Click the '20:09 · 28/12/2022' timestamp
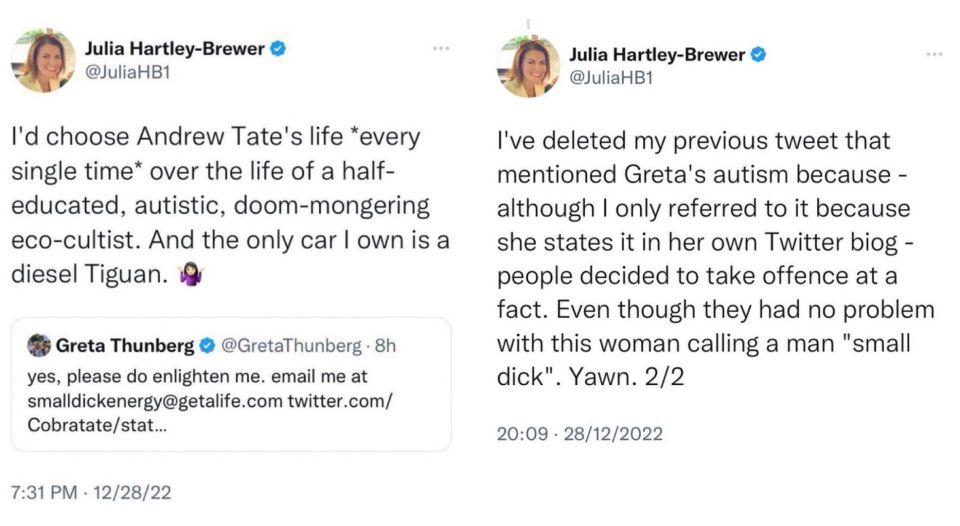The image size is (960, 526). click(x=580, y=434)
